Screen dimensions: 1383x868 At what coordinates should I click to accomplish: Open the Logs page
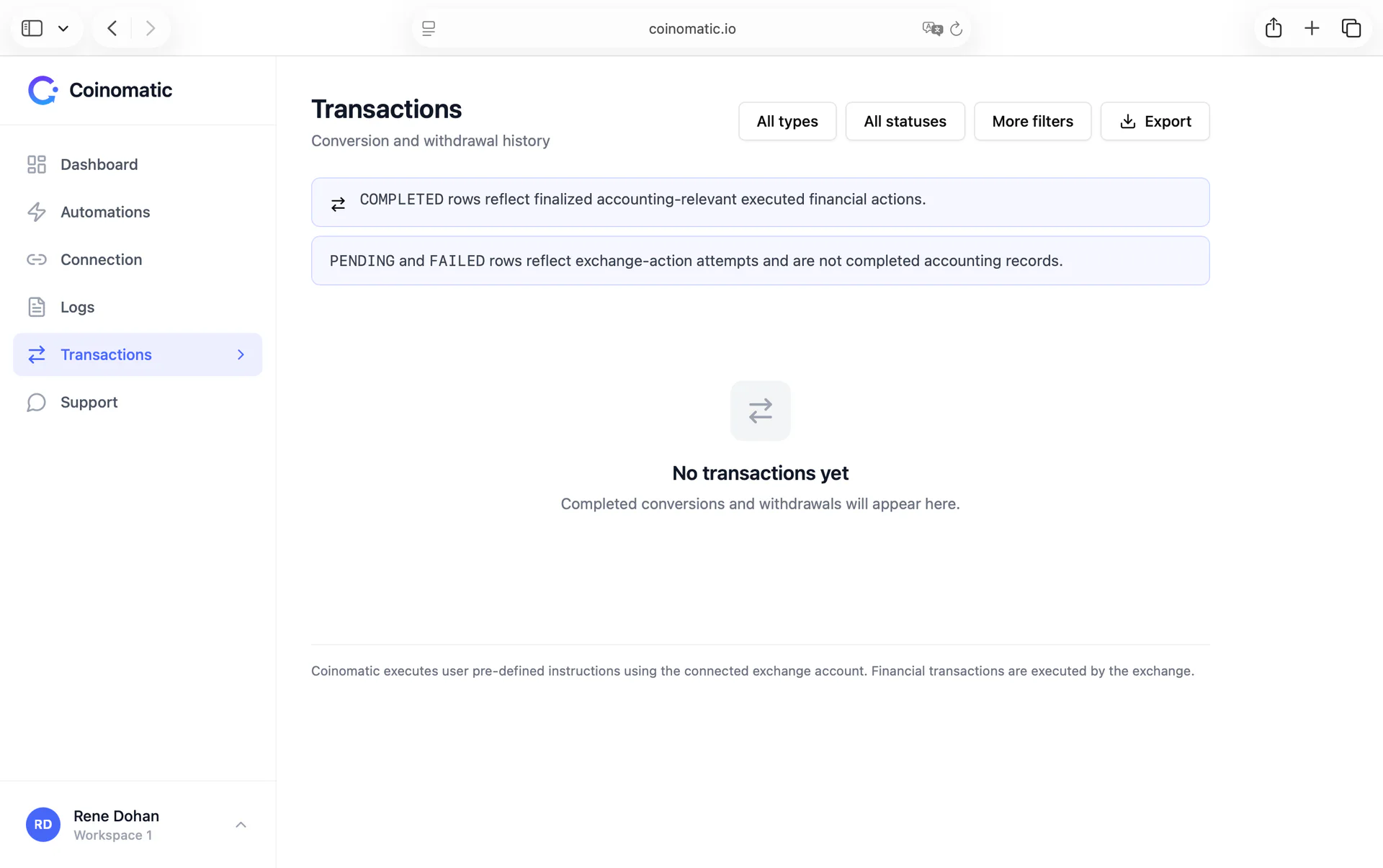[138, 307]
